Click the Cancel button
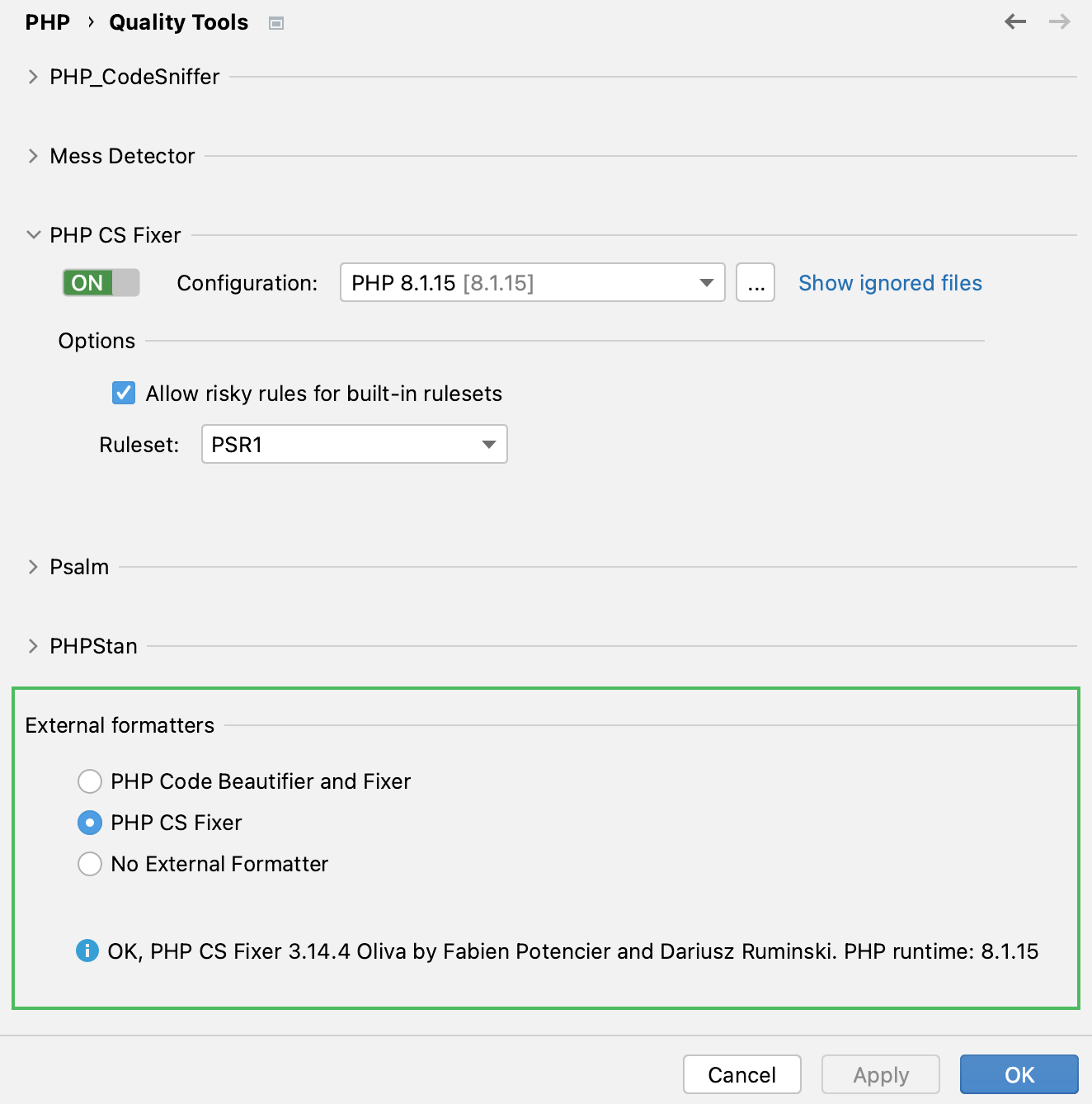The width and height of the screenshot is (1092, 1104). [742, 1074]
